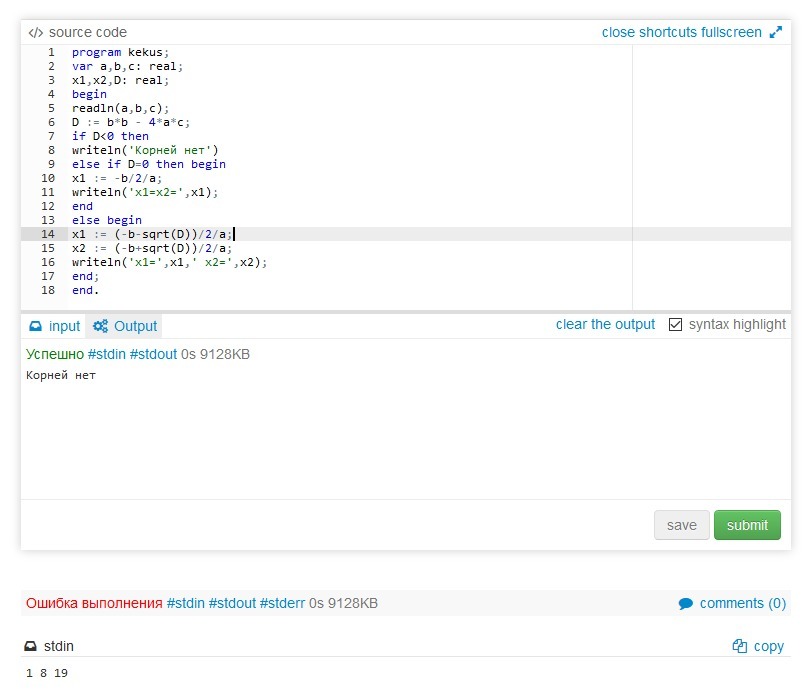Click the comments speech bubble icon

[686, 603]
